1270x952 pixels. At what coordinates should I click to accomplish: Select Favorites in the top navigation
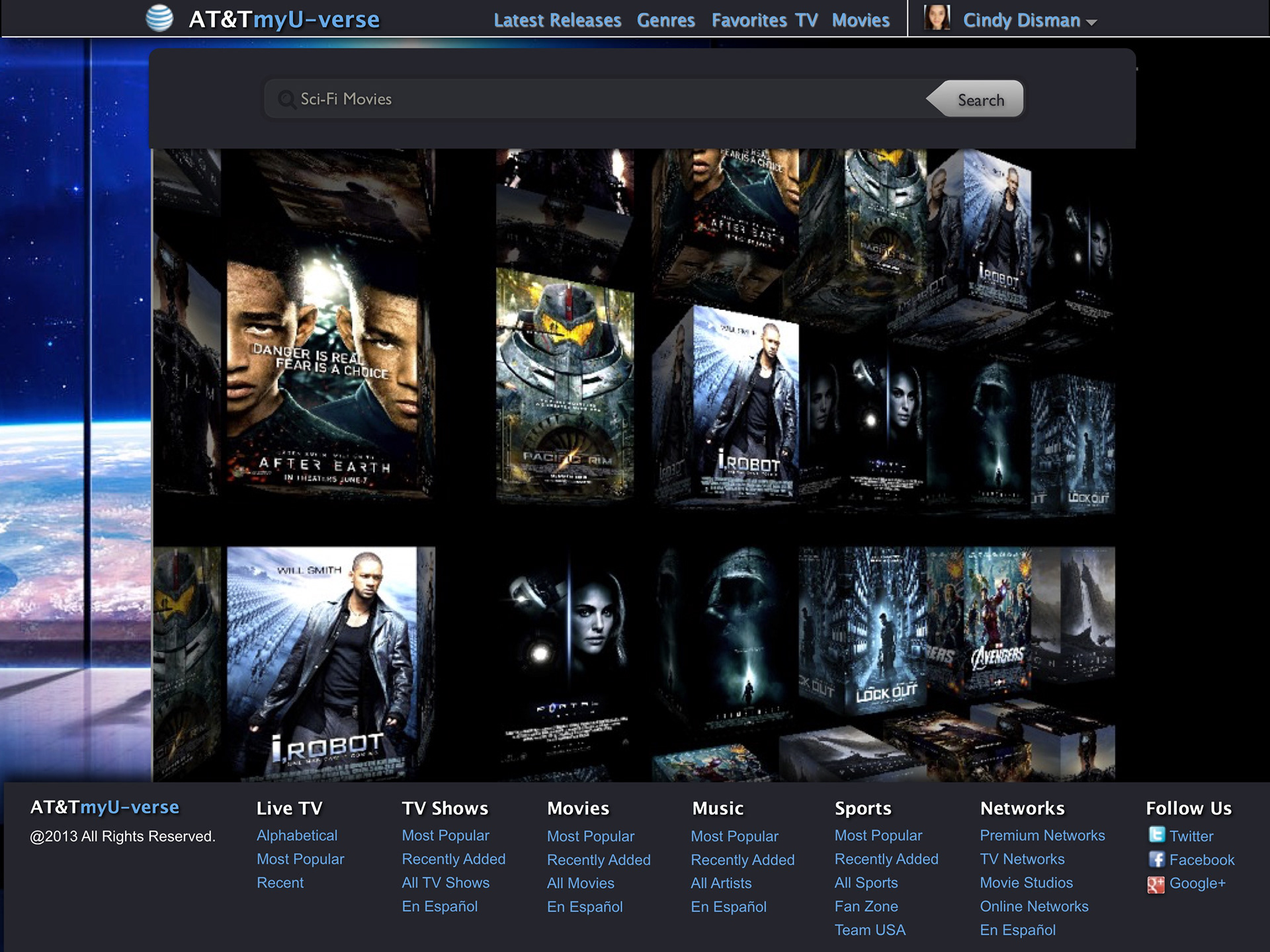749,20
